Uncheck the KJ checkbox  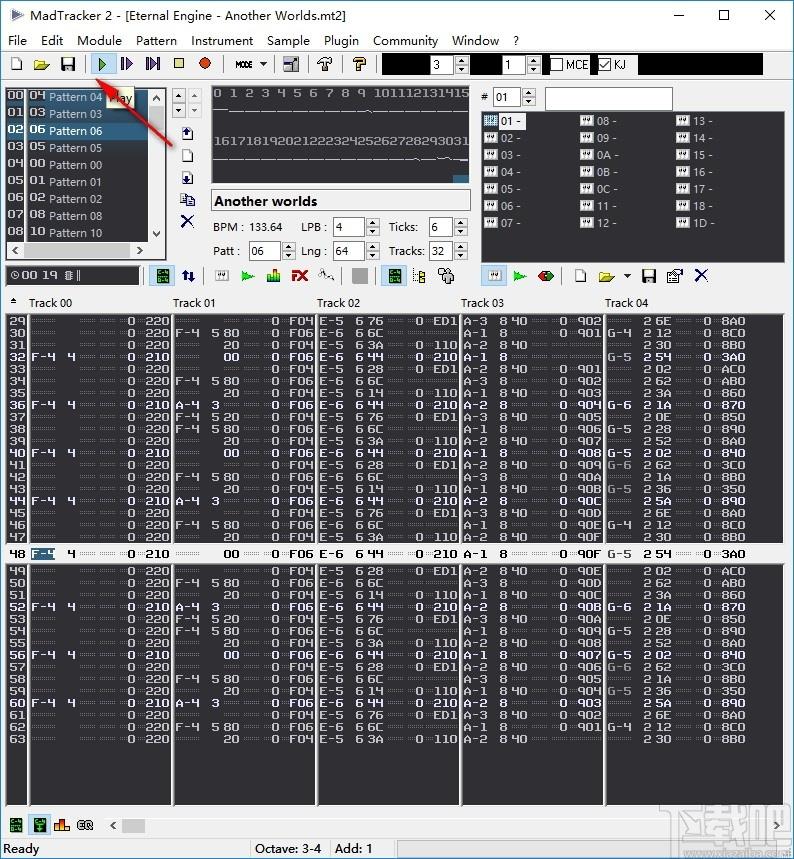[x=604, y=65]
